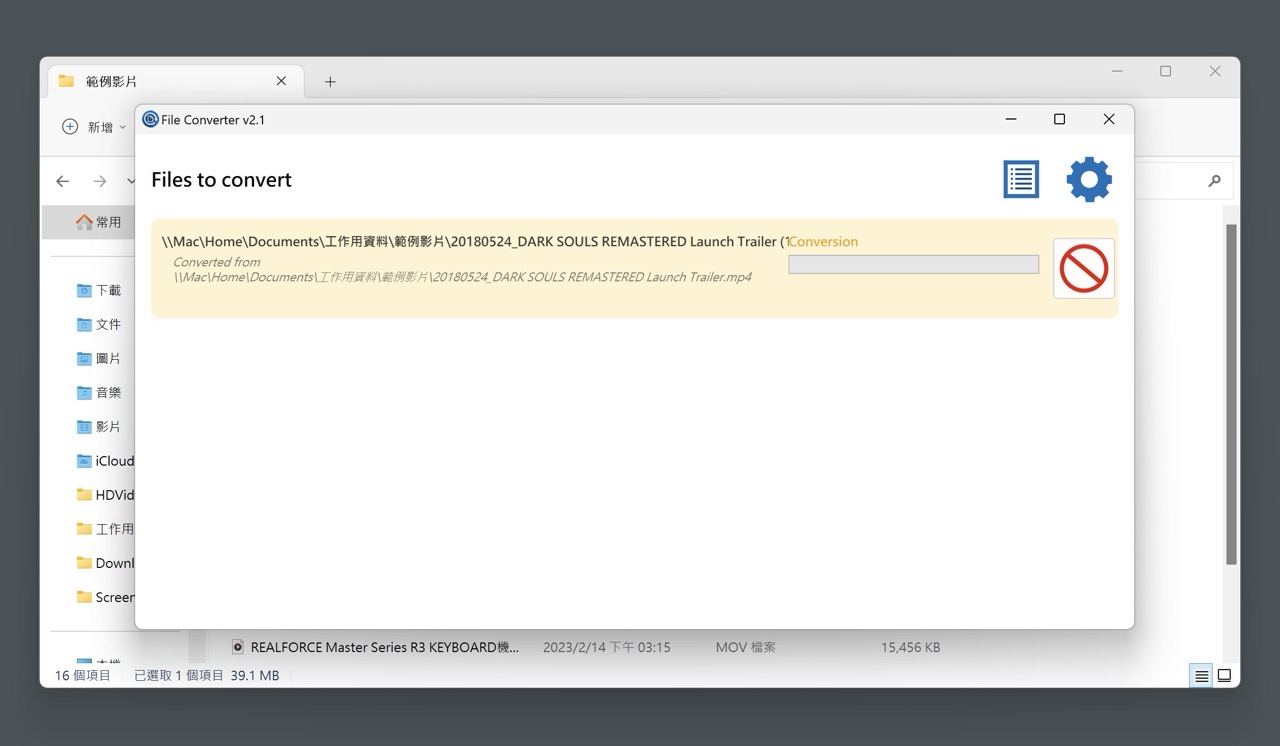Click the conversion progress bar
The height and width of the screenshot is (746, 1280).
pos(913,264)
